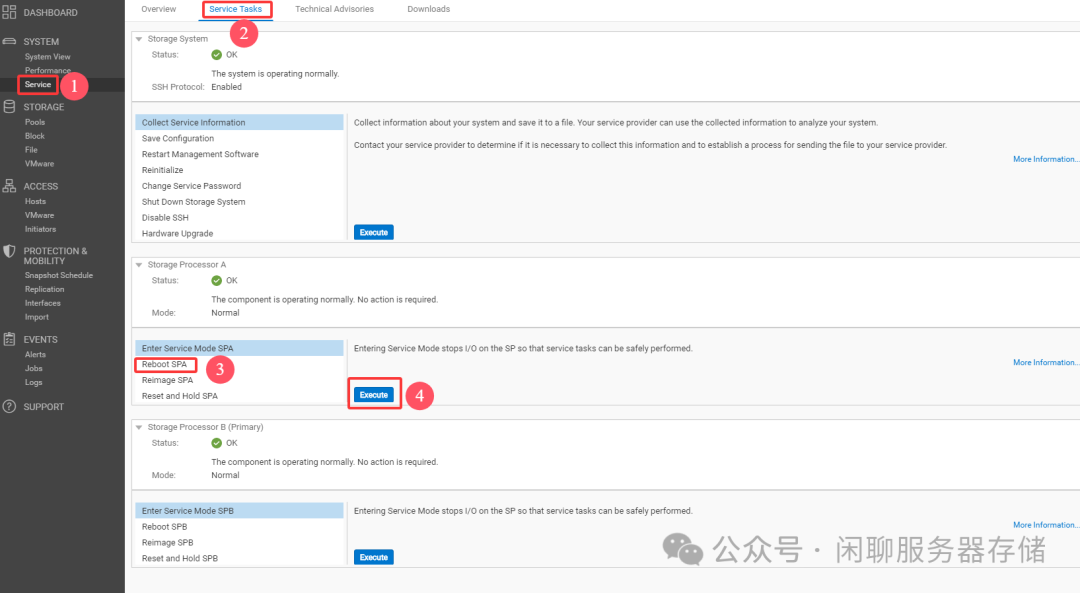Click the SUPPORT heading

pyautogui.click(x=43, y=407)
